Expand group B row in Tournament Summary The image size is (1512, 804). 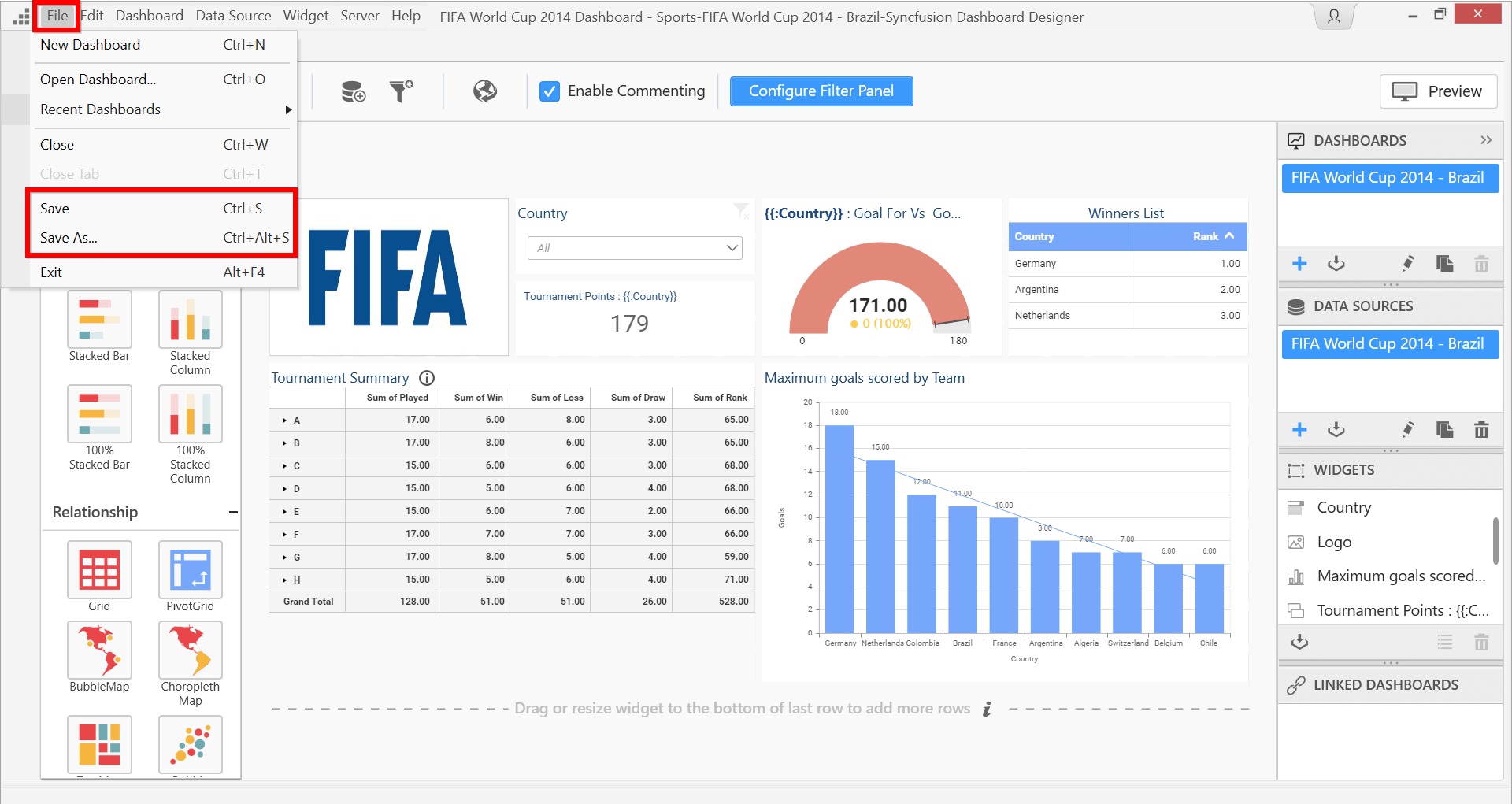click(284, 443)
